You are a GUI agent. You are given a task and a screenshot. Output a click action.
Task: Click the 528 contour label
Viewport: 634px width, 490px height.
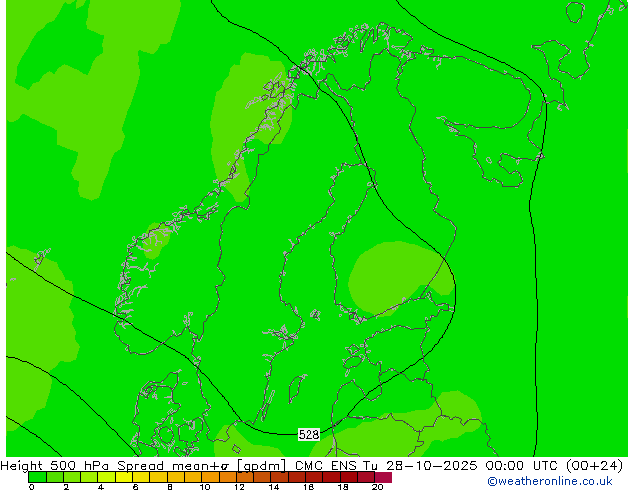309,435
